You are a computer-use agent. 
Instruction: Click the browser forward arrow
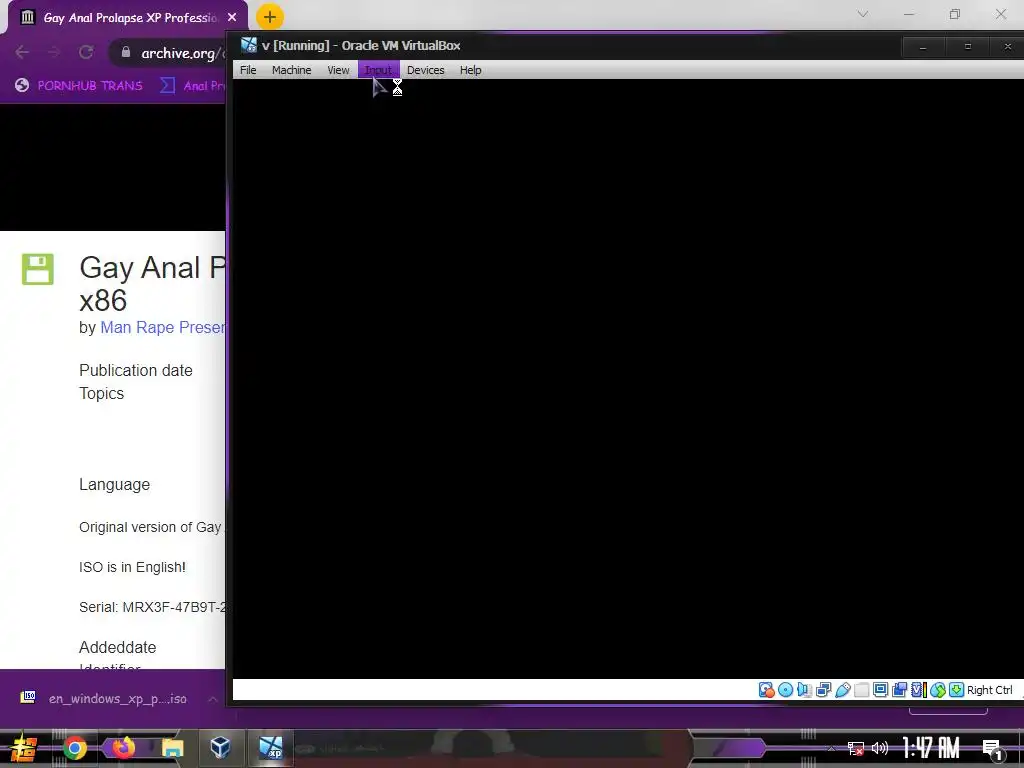[54, 52]
